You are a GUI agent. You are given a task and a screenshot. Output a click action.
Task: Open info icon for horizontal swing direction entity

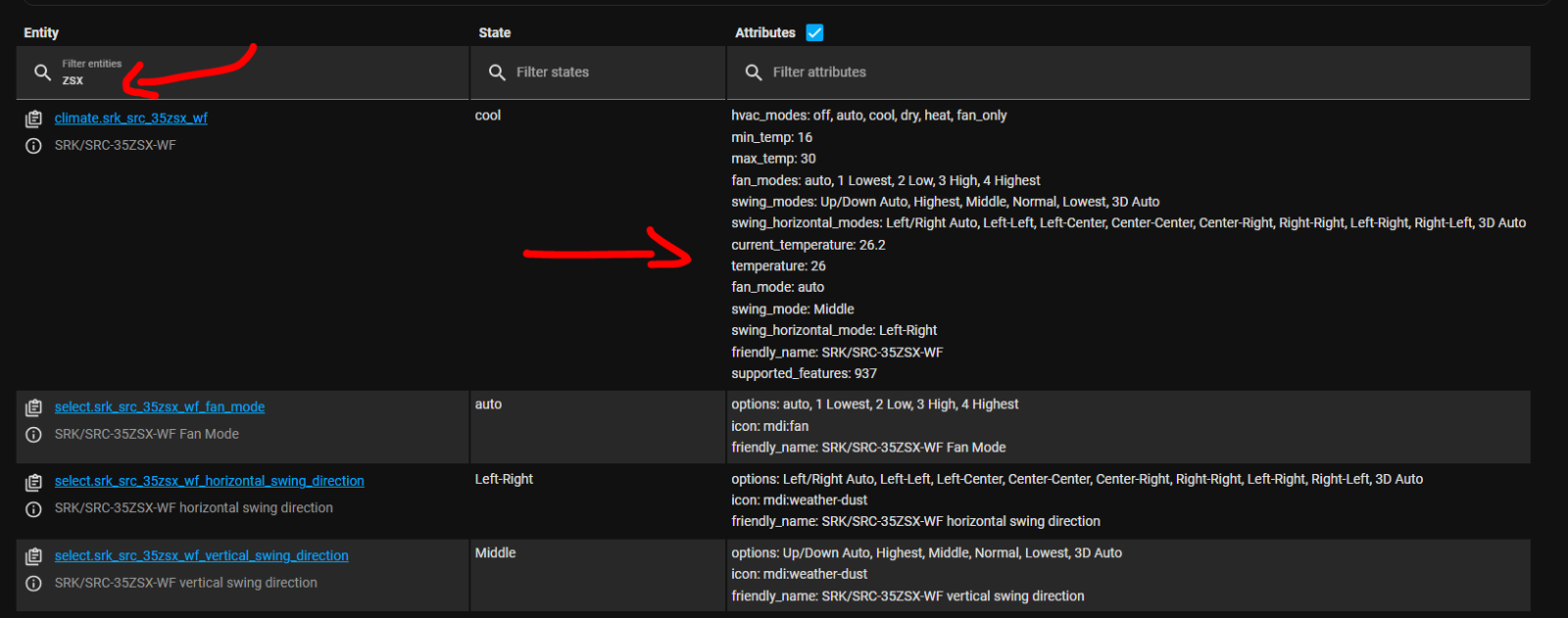click(x=33, y=509)
